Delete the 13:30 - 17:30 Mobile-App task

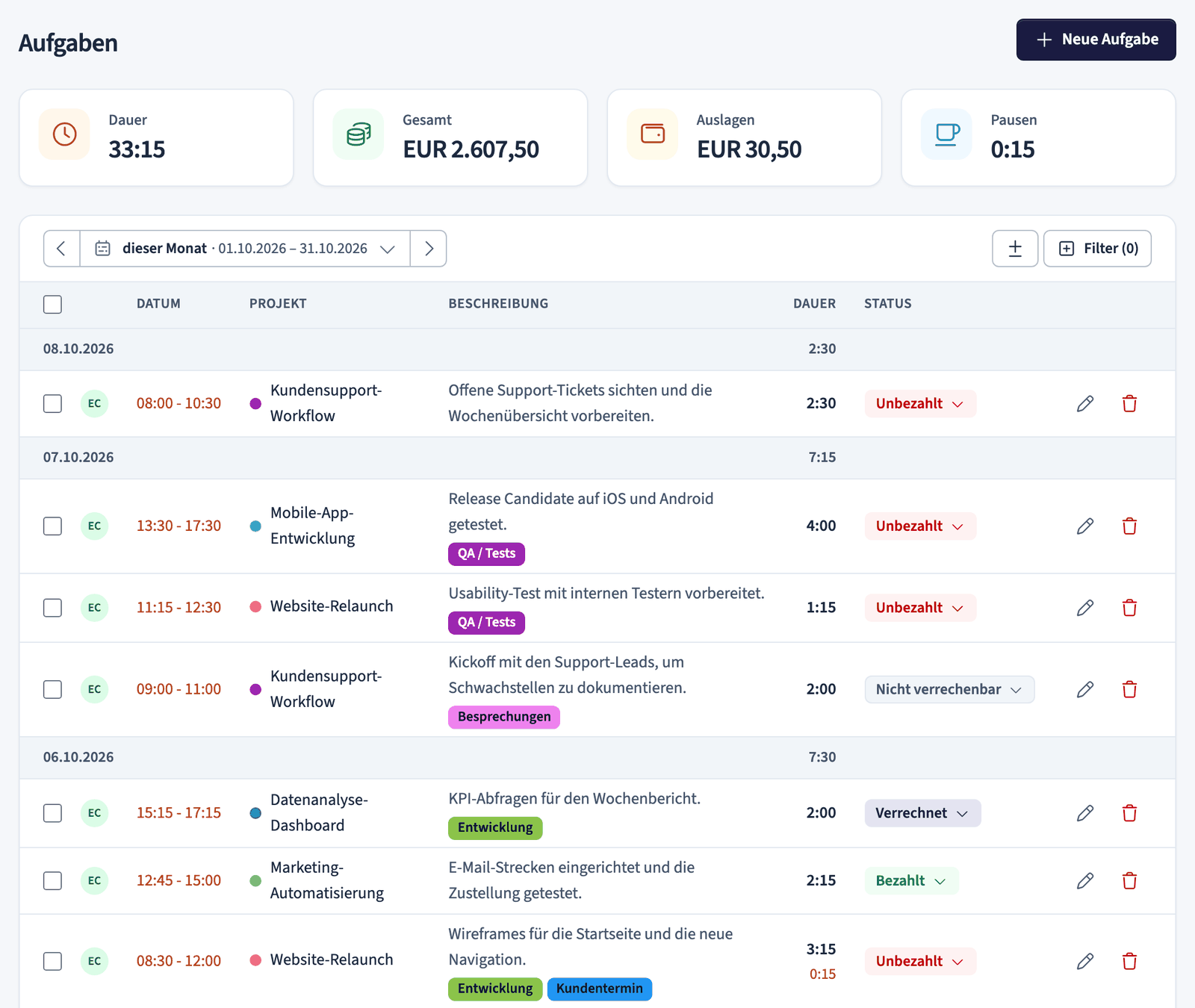pos(1129,526)
